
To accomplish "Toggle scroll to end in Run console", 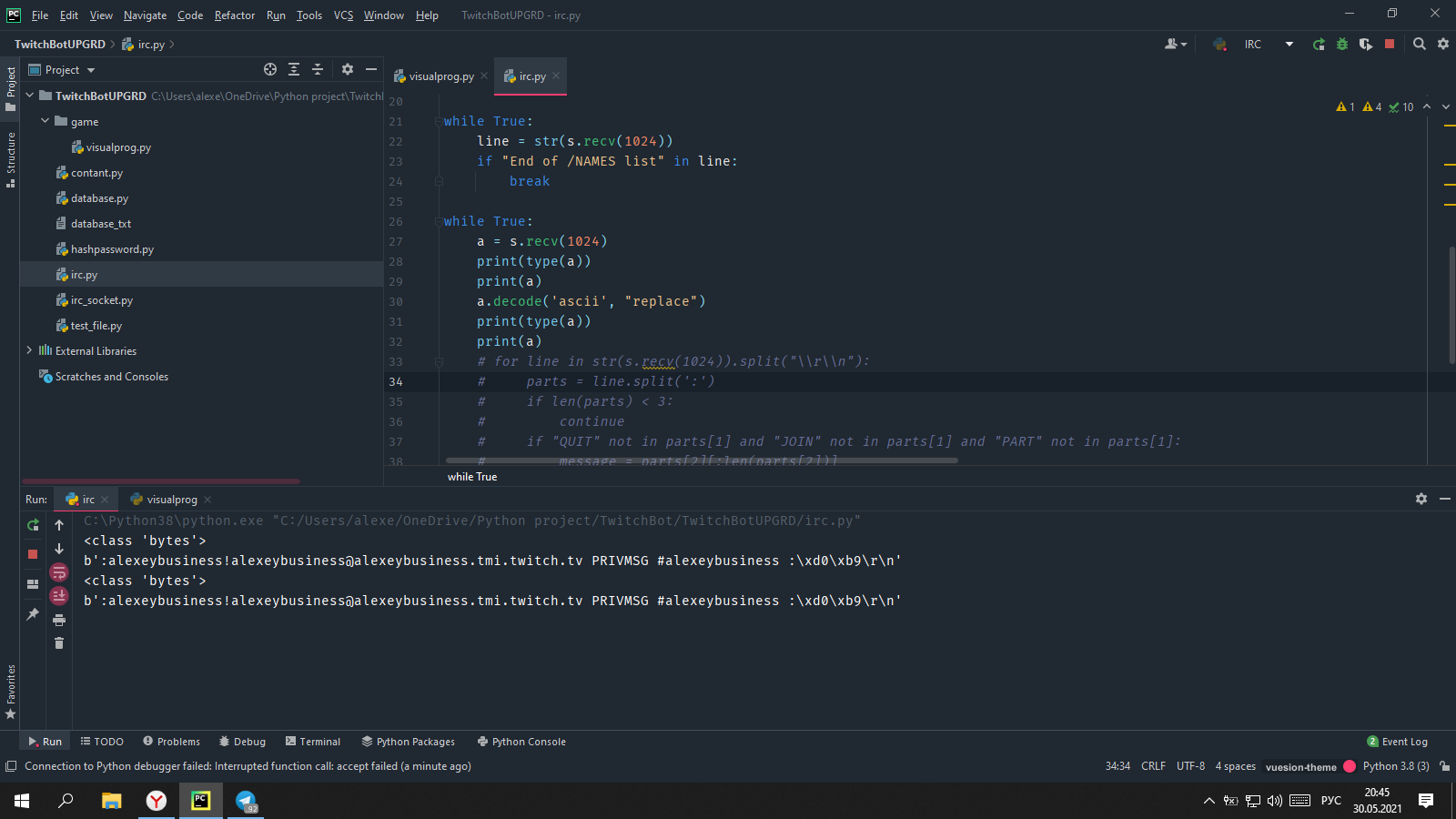I will [x=59, y=596].
